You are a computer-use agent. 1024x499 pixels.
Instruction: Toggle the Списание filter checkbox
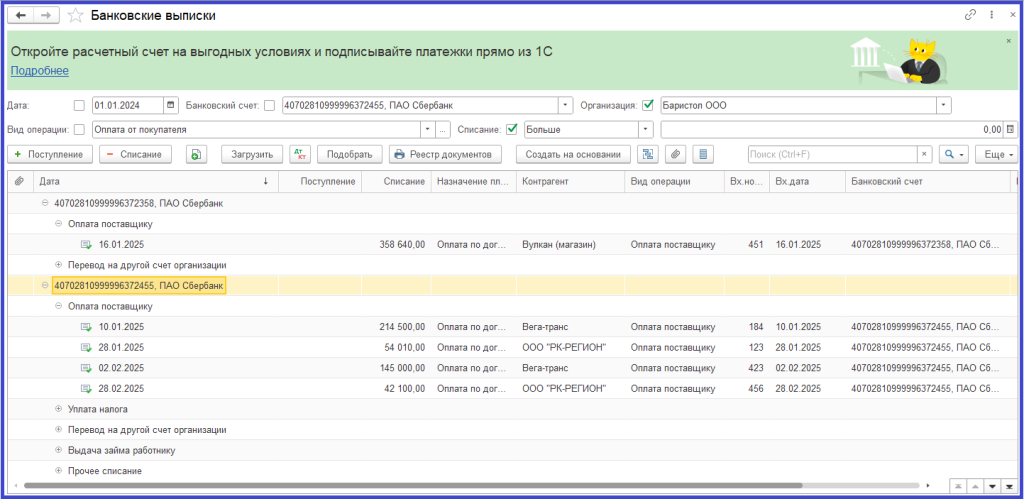click(512, 130)
